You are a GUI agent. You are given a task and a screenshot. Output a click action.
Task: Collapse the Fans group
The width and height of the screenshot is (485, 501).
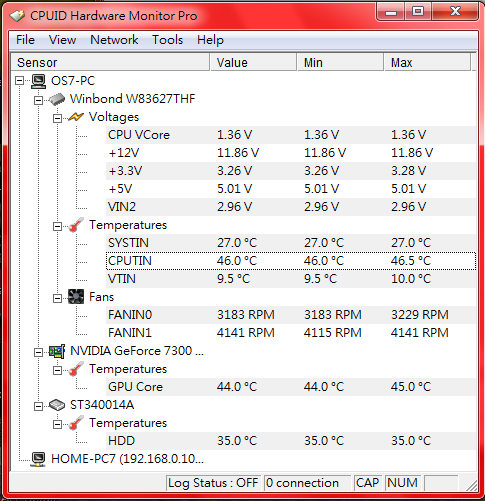[57, 298]
